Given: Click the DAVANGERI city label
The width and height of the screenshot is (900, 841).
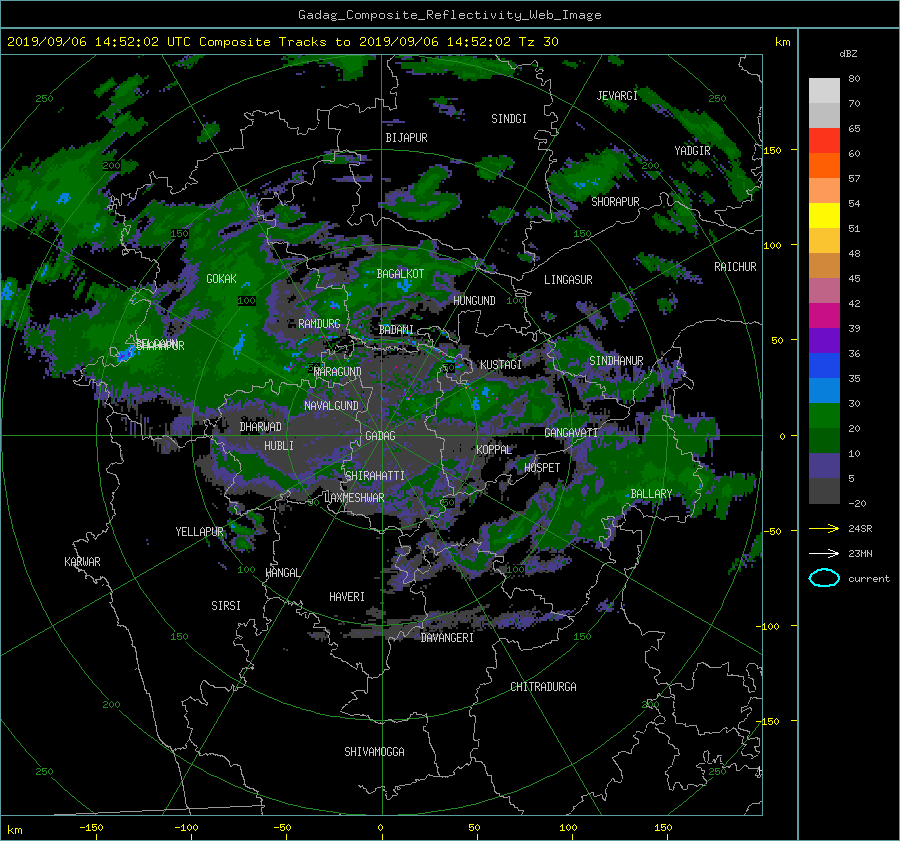Looking at the screenshot, I should (x=447, y=638).
